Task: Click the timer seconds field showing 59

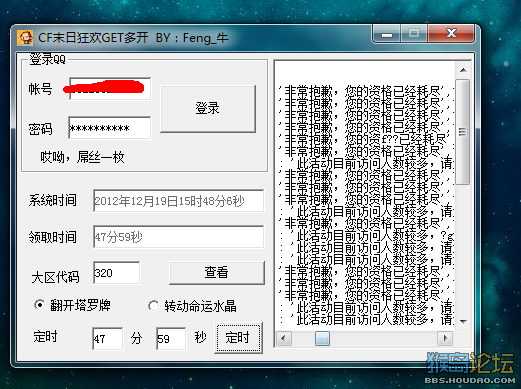Action: pyautogui.click(x=171, y=338)
